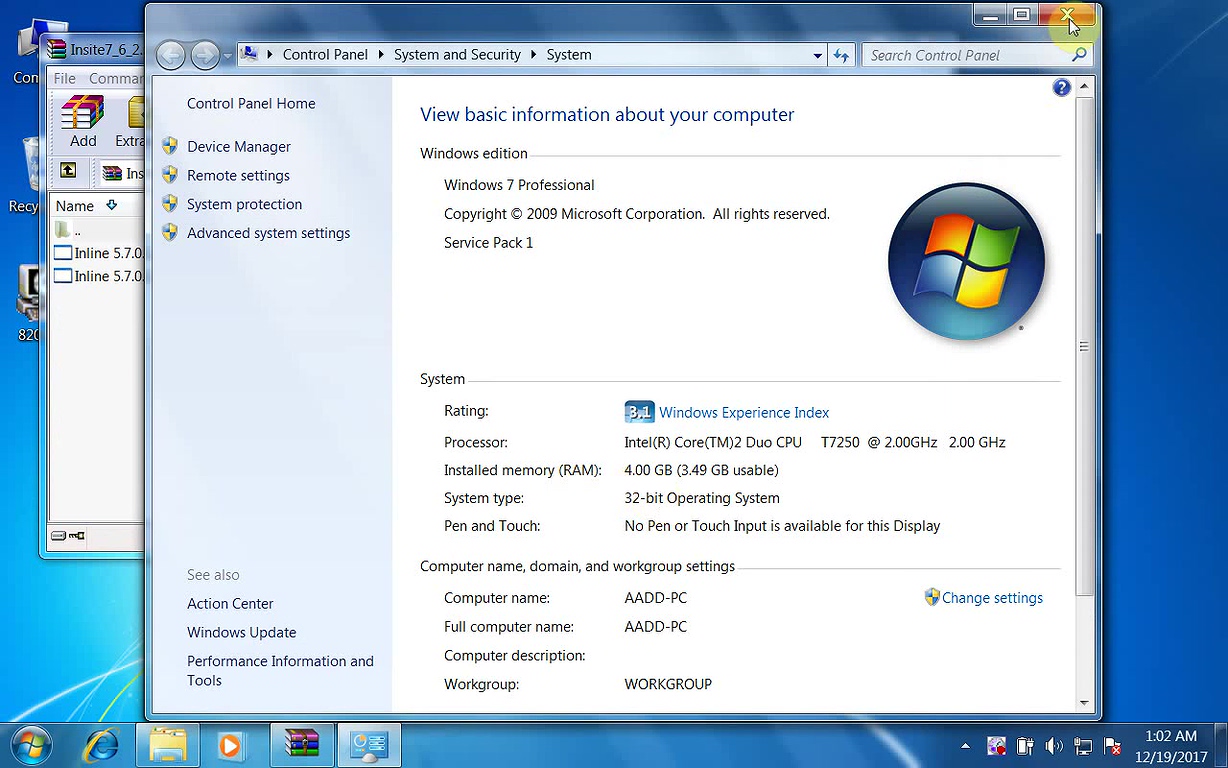This screenshot has height=768, width=1228.
Task: Open Windows Media Player from taskbar
Action: pyautogui.click(x=231, y=745)
